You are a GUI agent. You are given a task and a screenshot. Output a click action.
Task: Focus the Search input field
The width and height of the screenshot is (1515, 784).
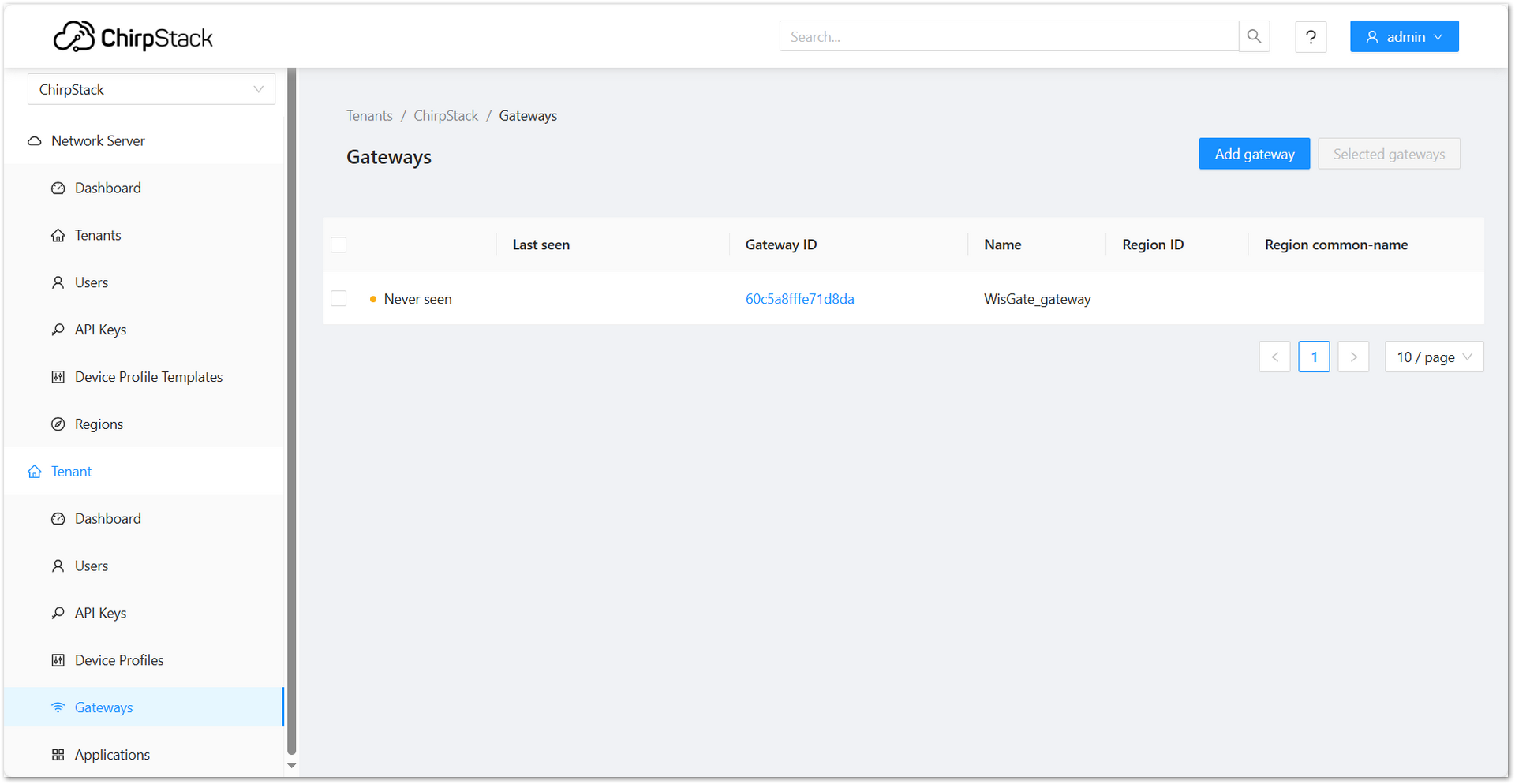(1008, 36)
